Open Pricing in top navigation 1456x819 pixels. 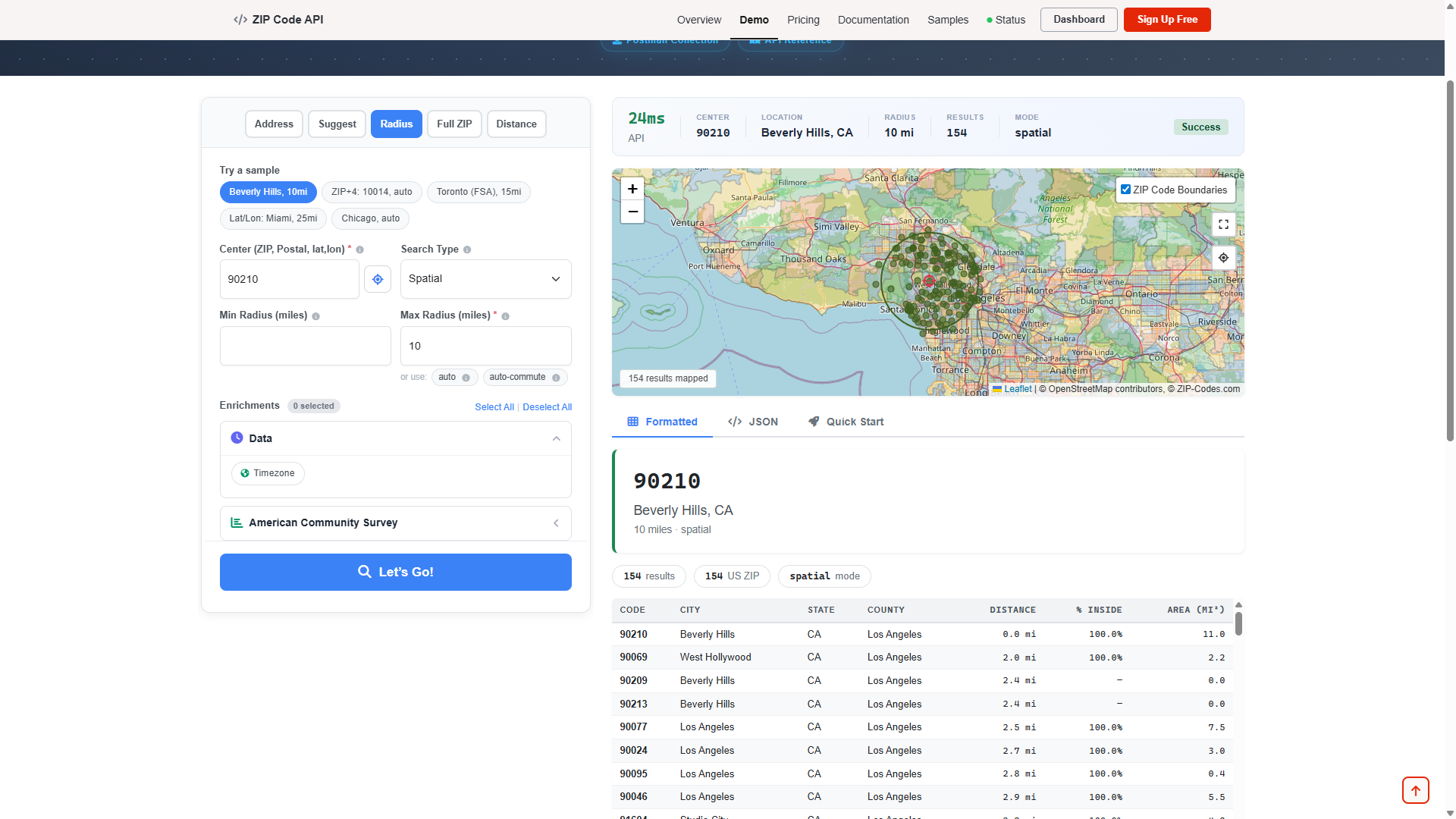click(803, 20)
